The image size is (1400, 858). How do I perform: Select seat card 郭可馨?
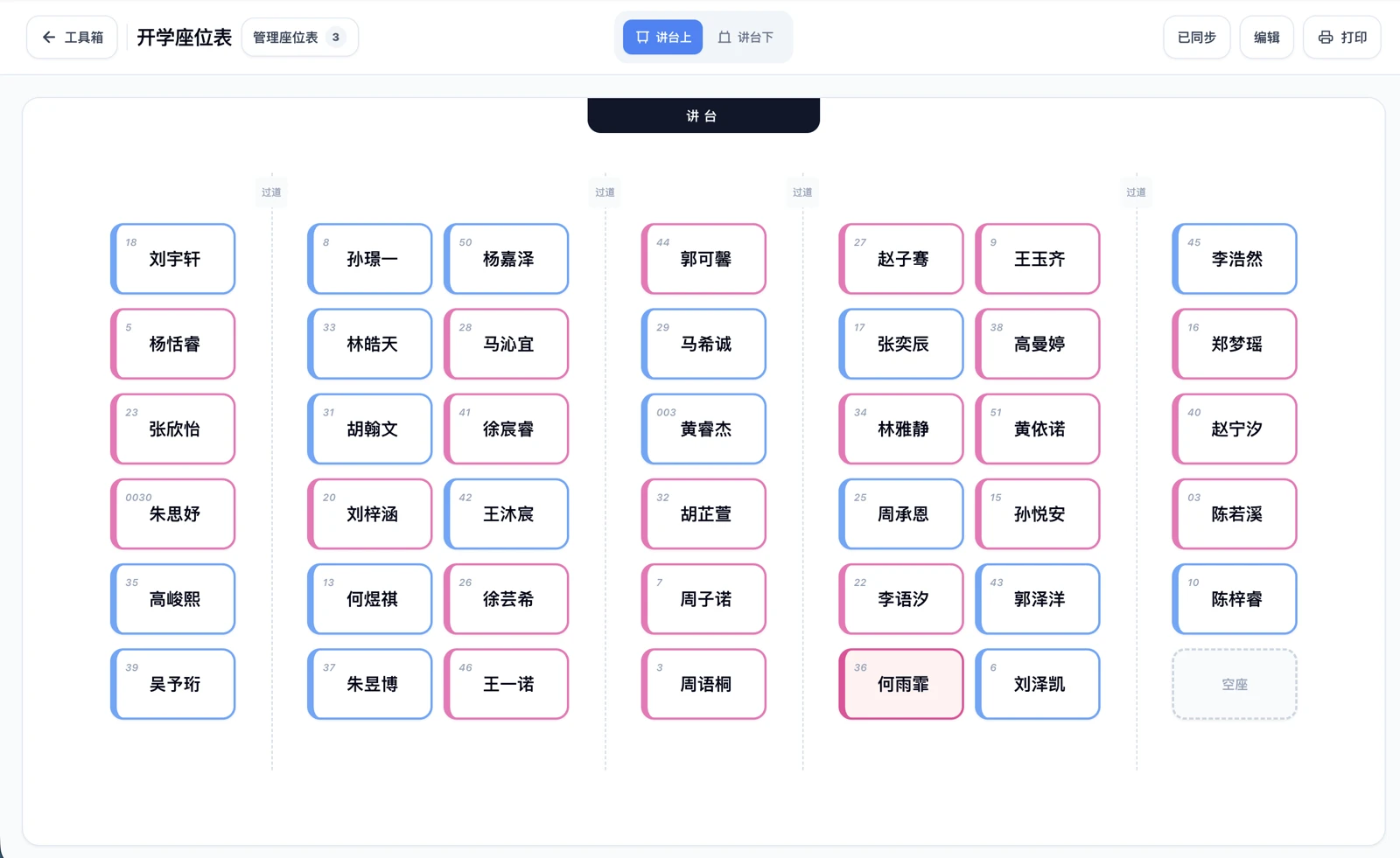(x=703, y=259)
